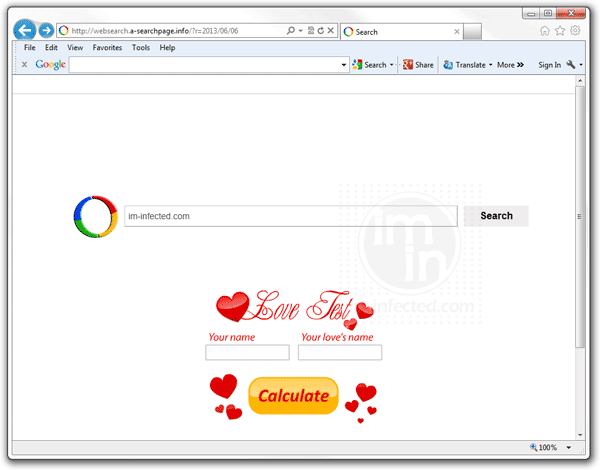This screenshot has width=600, height=470.
Task: Go forward with the Forward arrow button
Action: coord(46,30)
